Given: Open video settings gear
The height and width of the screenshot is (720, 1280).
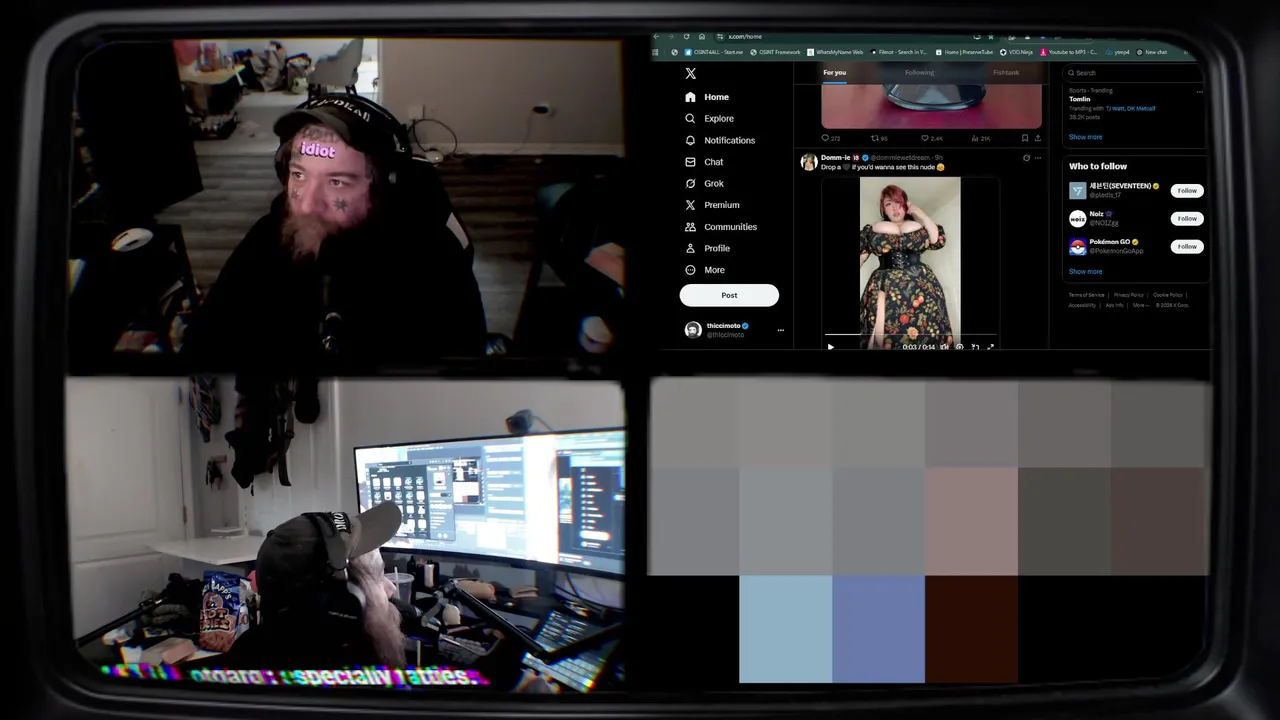Looking at the screenshot, I should tap(959, 347).
